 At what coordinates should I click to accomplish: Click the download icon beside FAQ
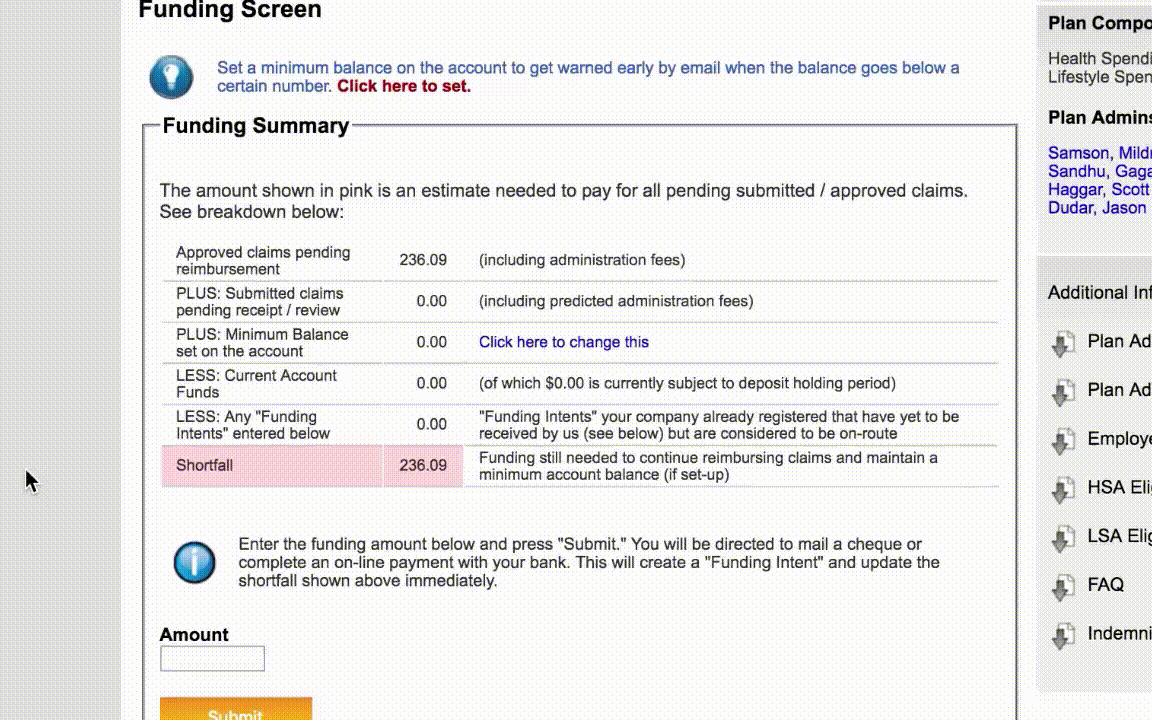pos(1062,586)
